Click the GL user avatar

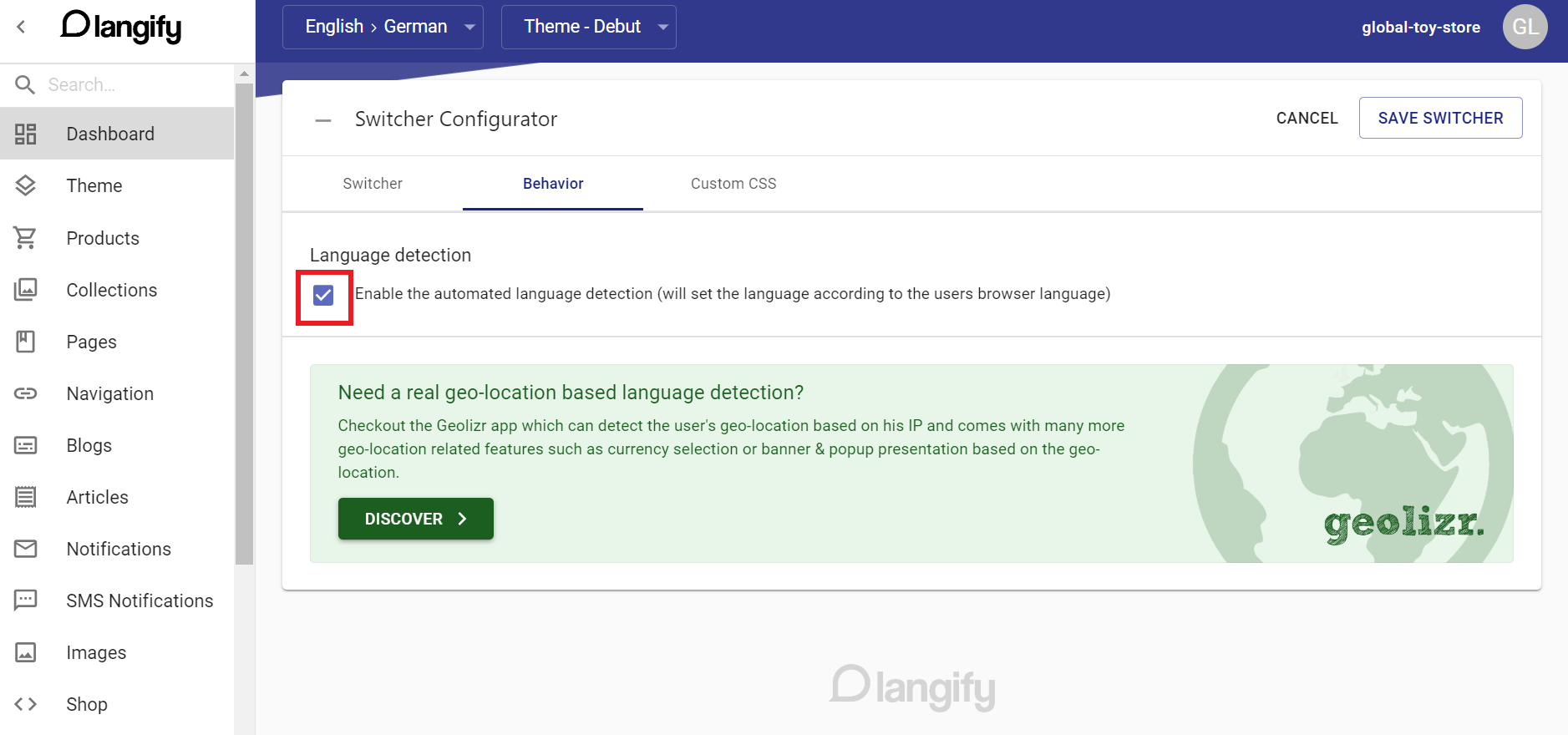click(1525, 27)
